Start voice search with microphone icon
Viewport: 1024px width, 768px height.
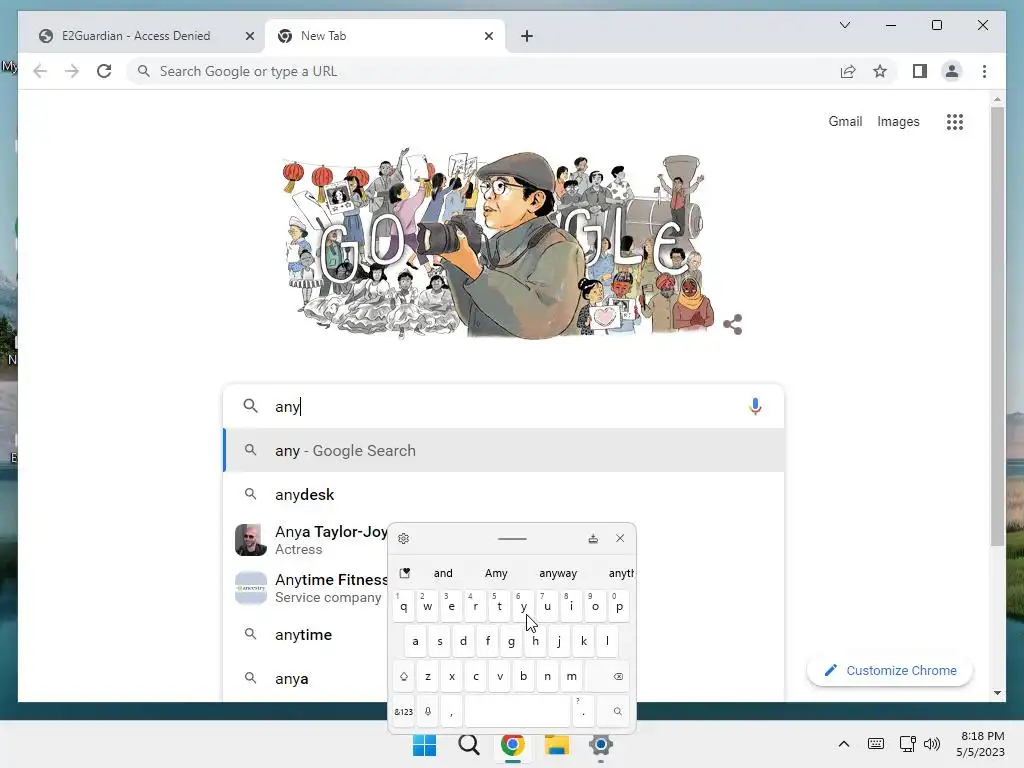click(x=755, y=406)
